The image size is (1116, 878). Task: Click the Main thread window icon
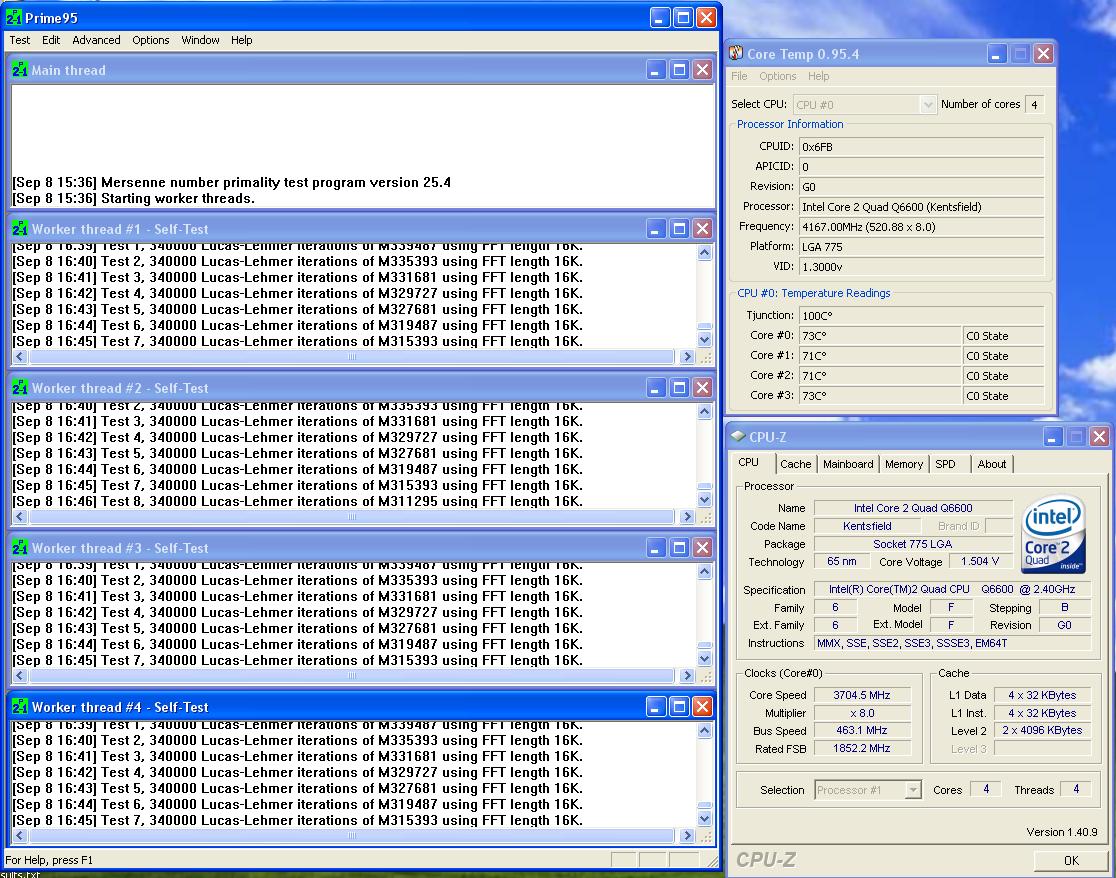[20, 70]
